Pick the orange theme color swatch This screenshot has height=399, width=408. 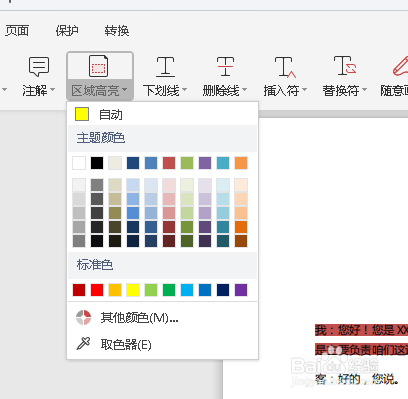(241, 163)
